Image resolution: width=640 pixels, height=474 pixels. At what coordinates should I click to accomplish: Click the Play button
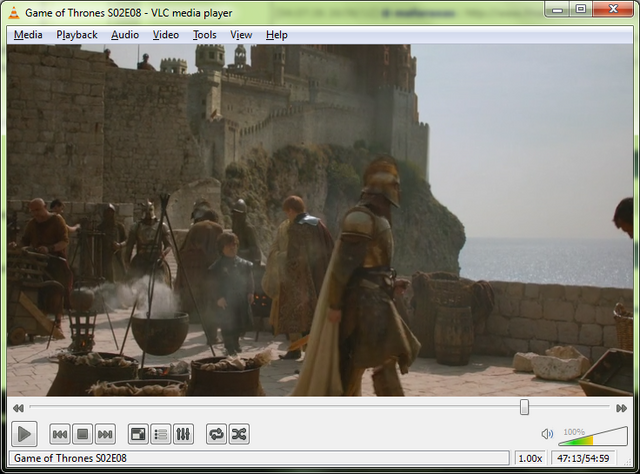tap(24, 434)
